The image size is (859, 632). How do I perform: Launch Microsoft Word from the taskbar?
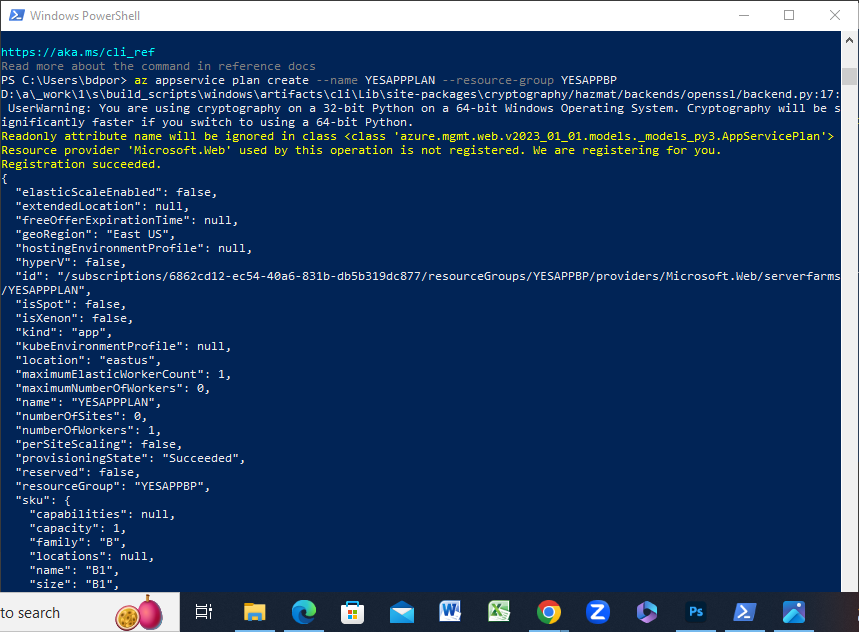click(x=450, y=612)
